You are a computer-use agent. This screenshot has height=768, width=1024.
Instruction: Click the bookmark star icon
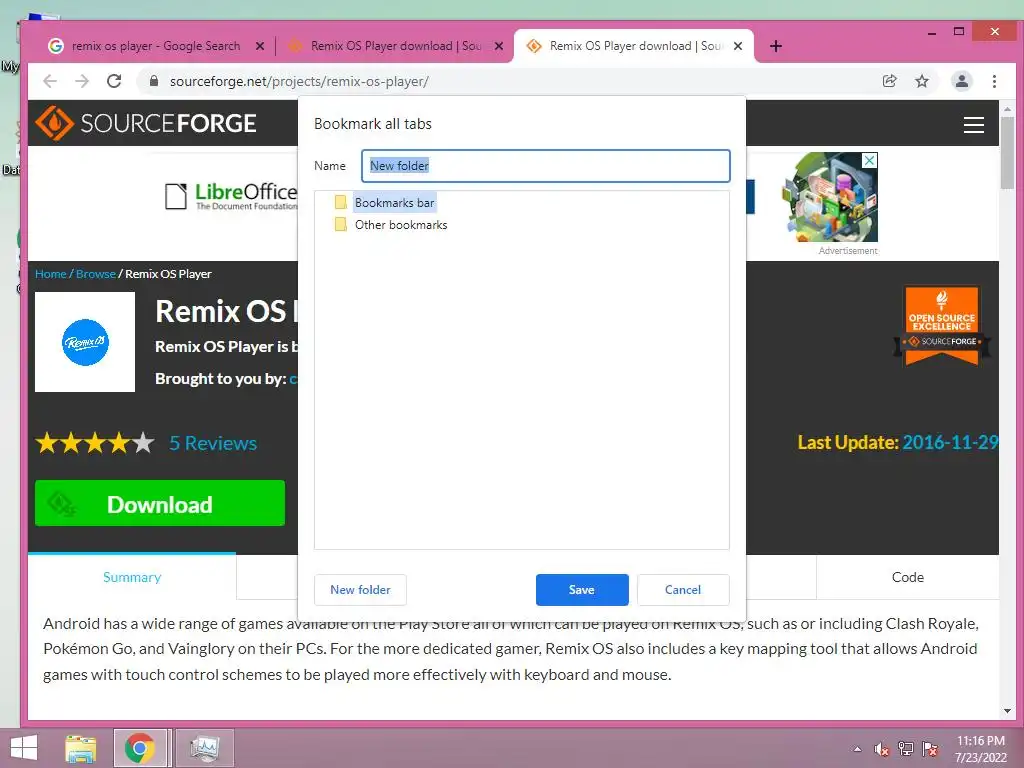pos(922,81)
